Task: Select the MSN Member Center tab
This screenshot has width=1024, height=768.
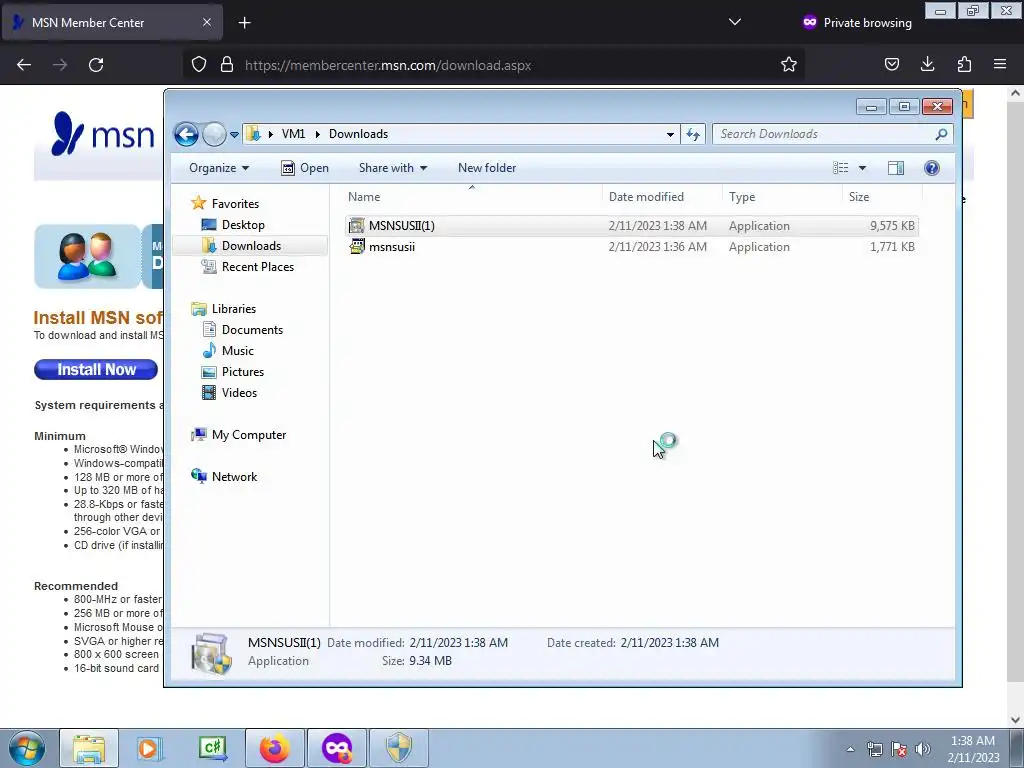Action: click(x=112, y=22)
